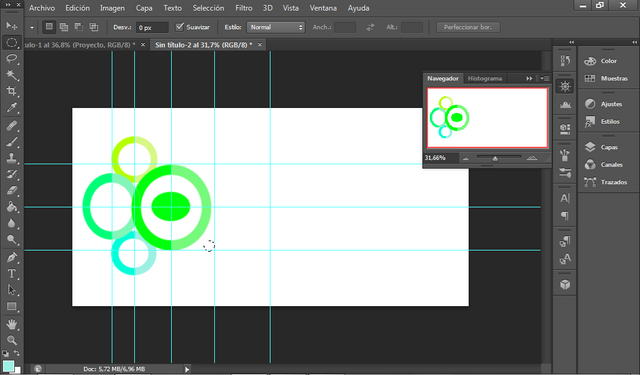Select the Paint Bucket tool
Image resolution: width=640 pixels, height=375 pixels.
(11, 207)
